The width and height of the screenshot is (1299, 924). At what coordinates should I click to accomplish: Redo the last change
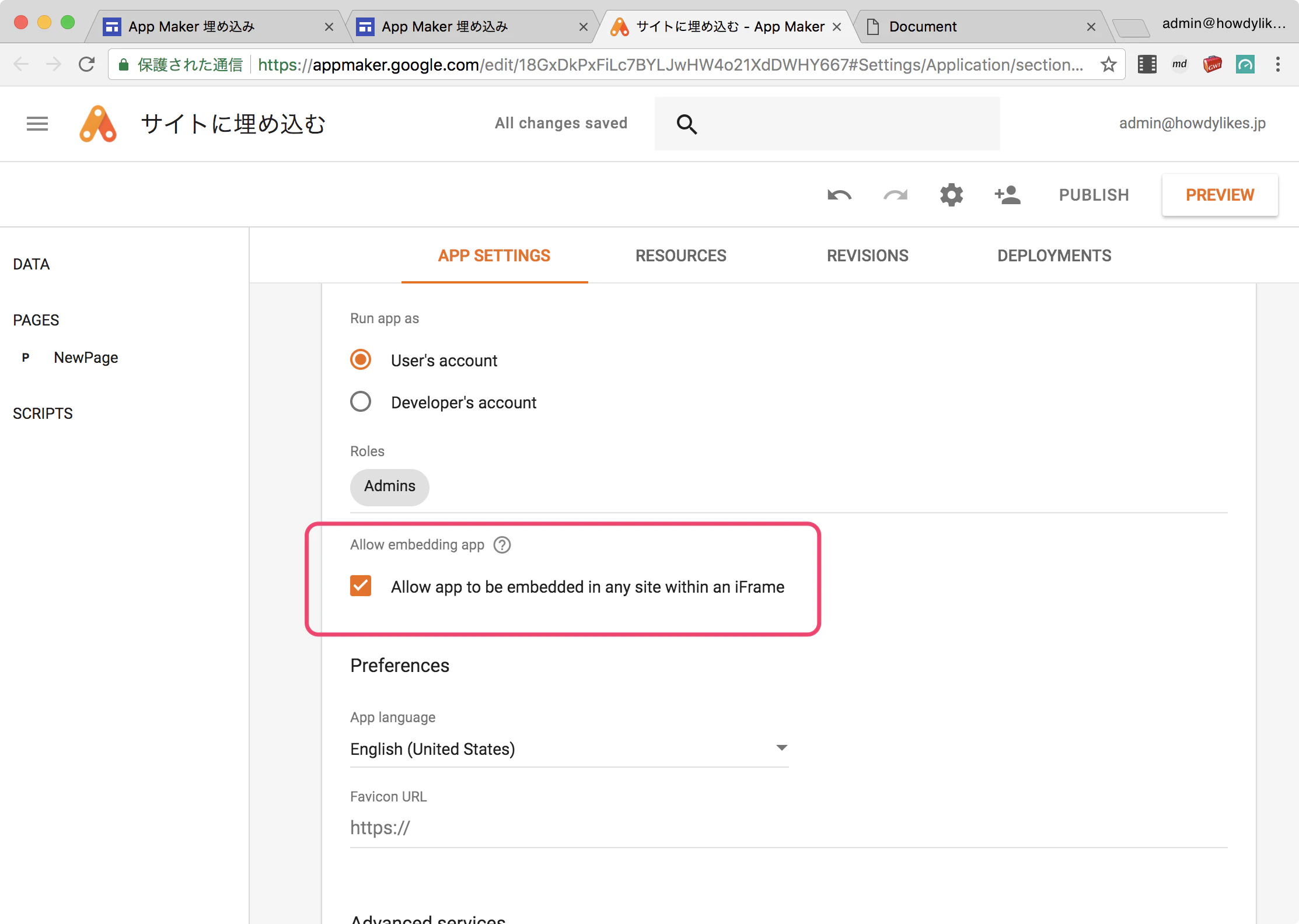click(x=895, y=195)
